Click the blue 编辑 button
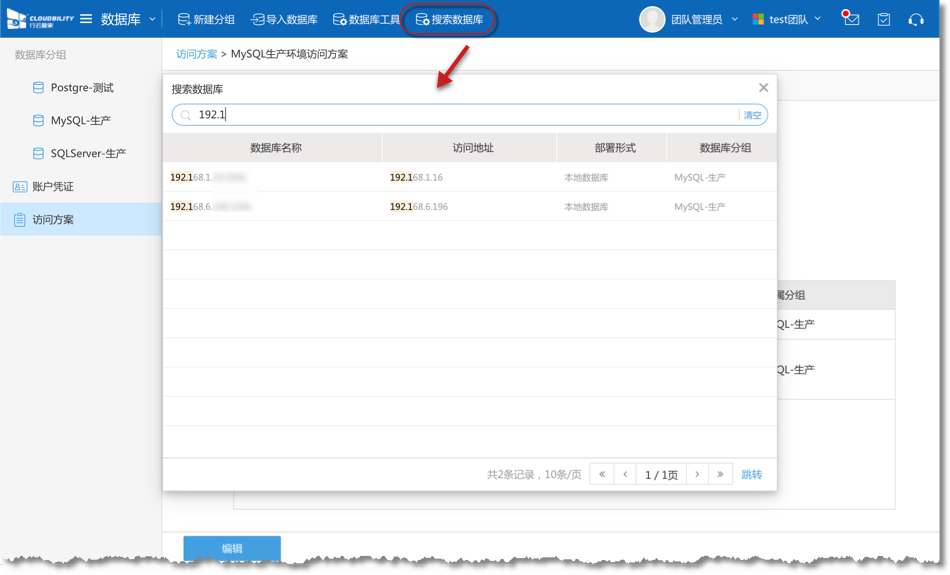Screen dimensions: 950x575 pos(232,548)
